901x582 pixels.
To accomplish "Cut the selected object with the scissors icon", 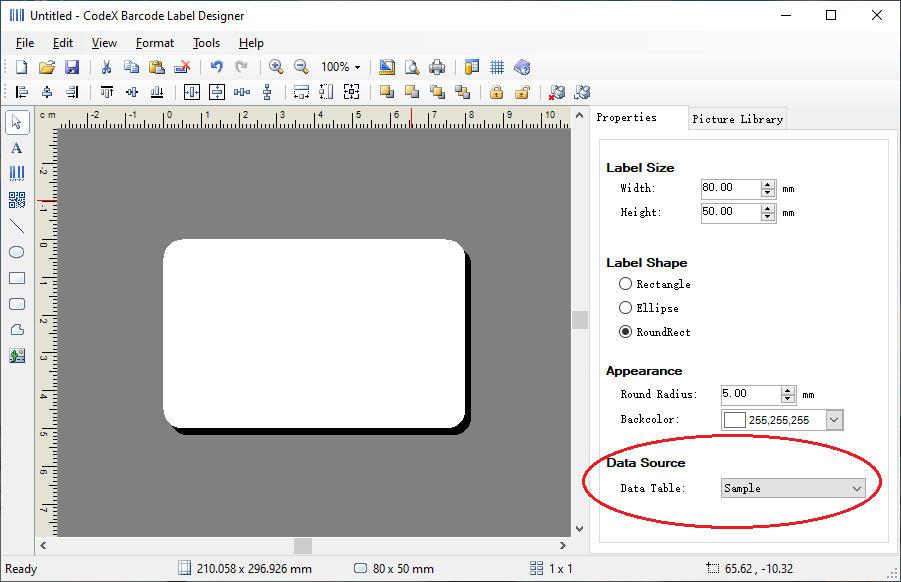I will pyautogui.click(x=106, y=67).
